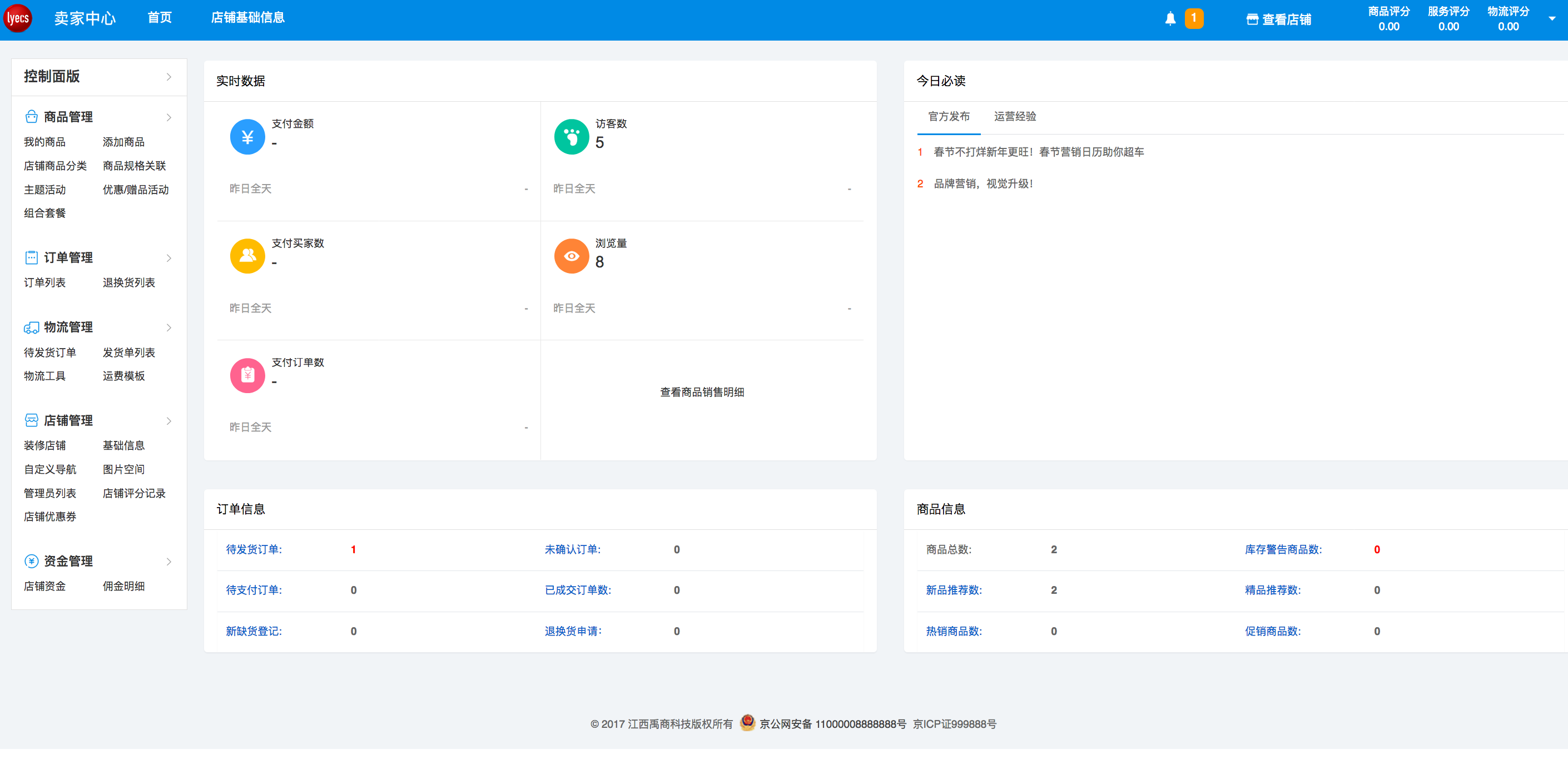
Task: Open 待发货订单 in sidebar
Action: pyautogui.click(x=50, y=353)
